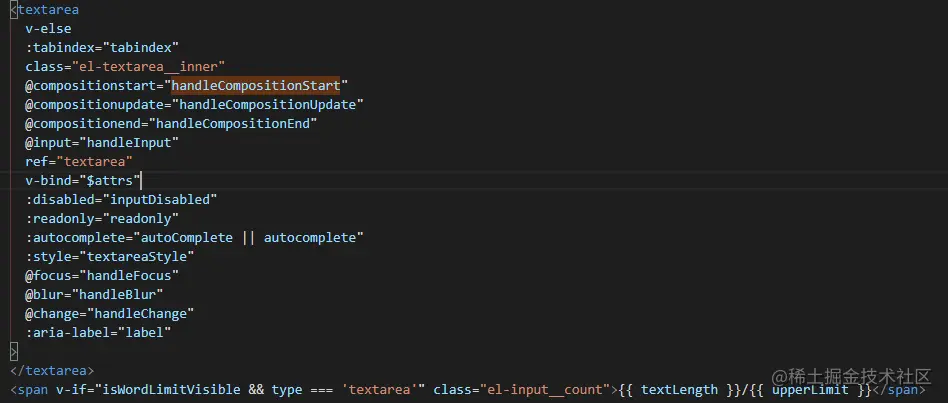This screenshot has width=948, height=403.
Task: Click isWordLimitVisible in the span v-if
Action: [x=168, y=389]
